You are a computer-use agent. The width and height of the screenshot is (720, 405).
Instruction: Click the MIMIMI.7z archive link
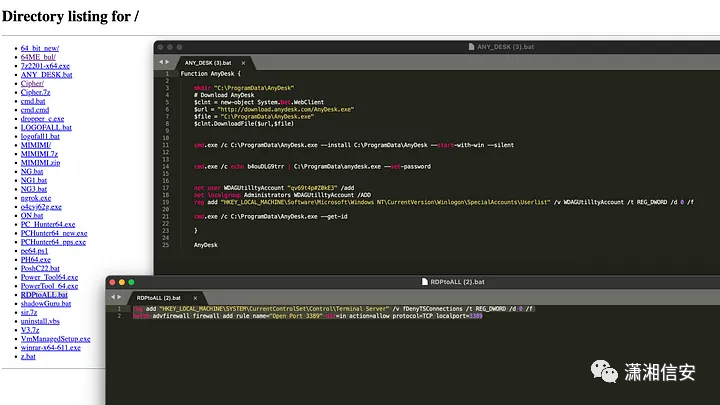[x=39, y=154]
